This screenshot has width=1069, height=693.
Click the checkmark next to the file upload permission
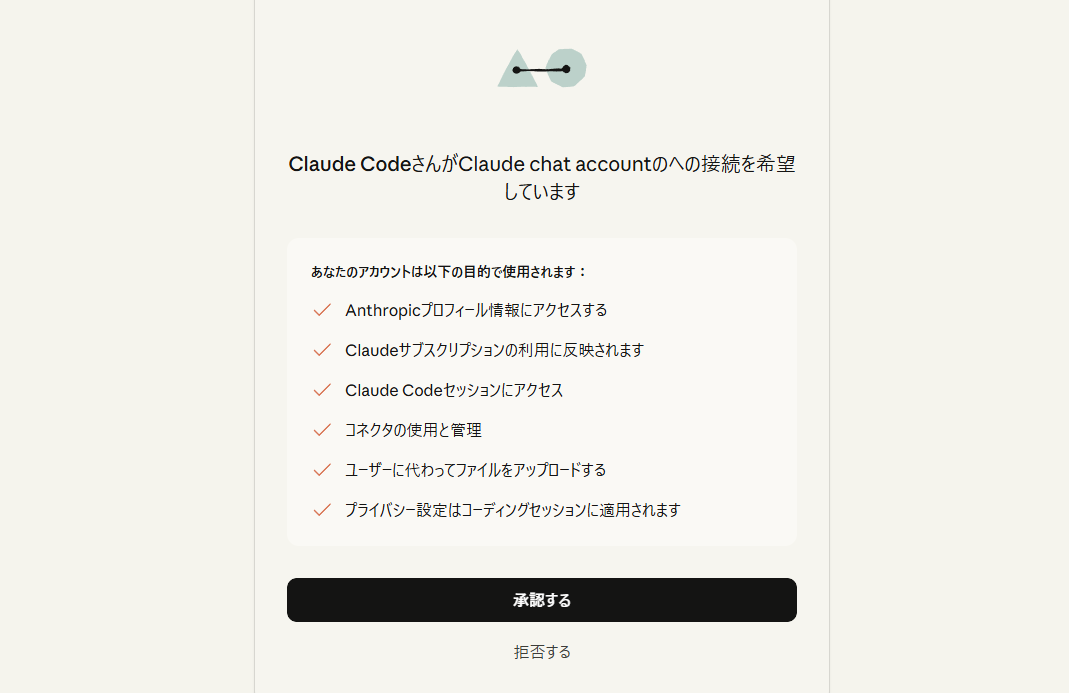[x=321, y=469]
